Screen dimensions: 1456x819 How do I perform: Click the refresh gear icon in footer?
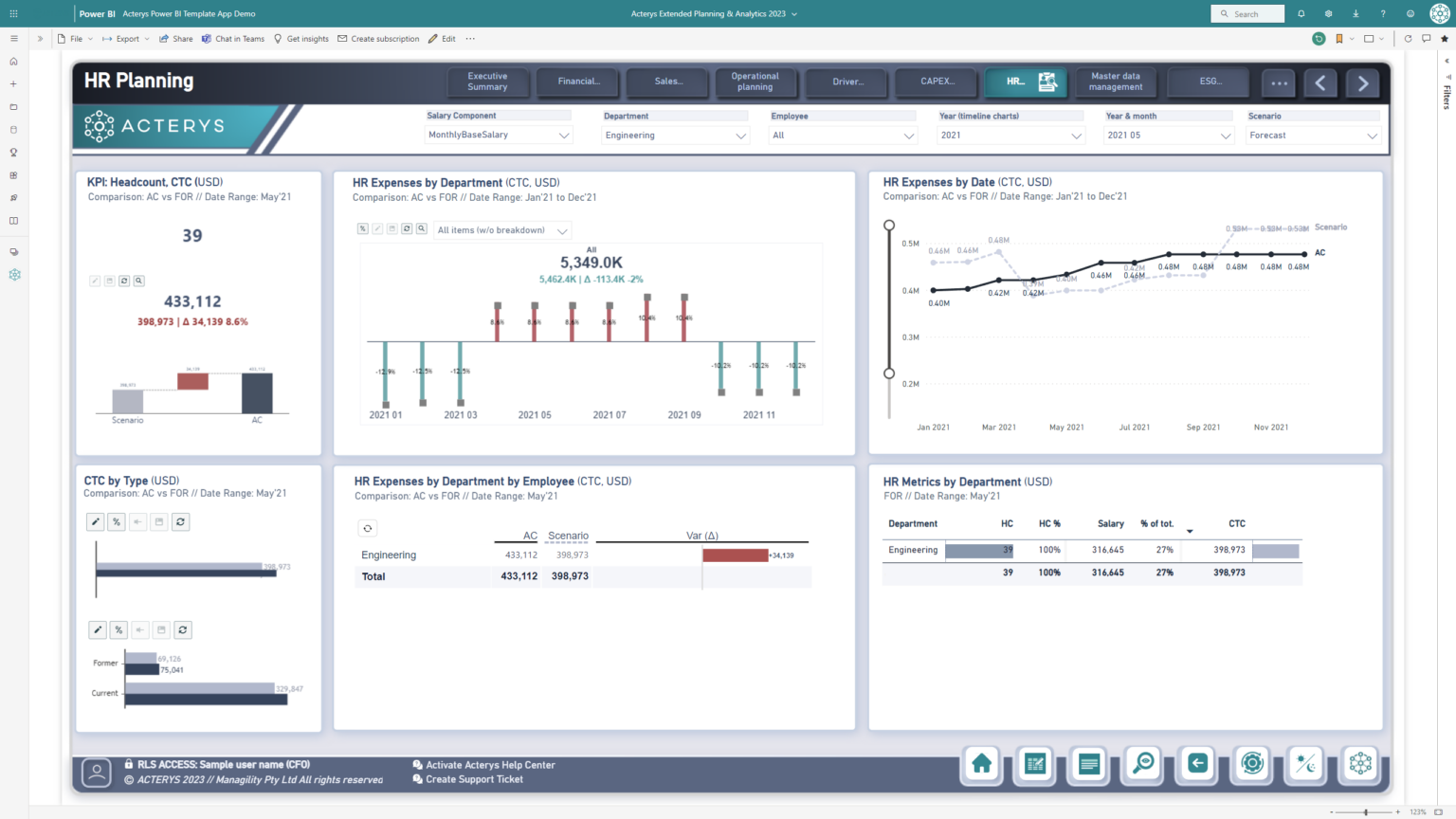pos(1251,765)
